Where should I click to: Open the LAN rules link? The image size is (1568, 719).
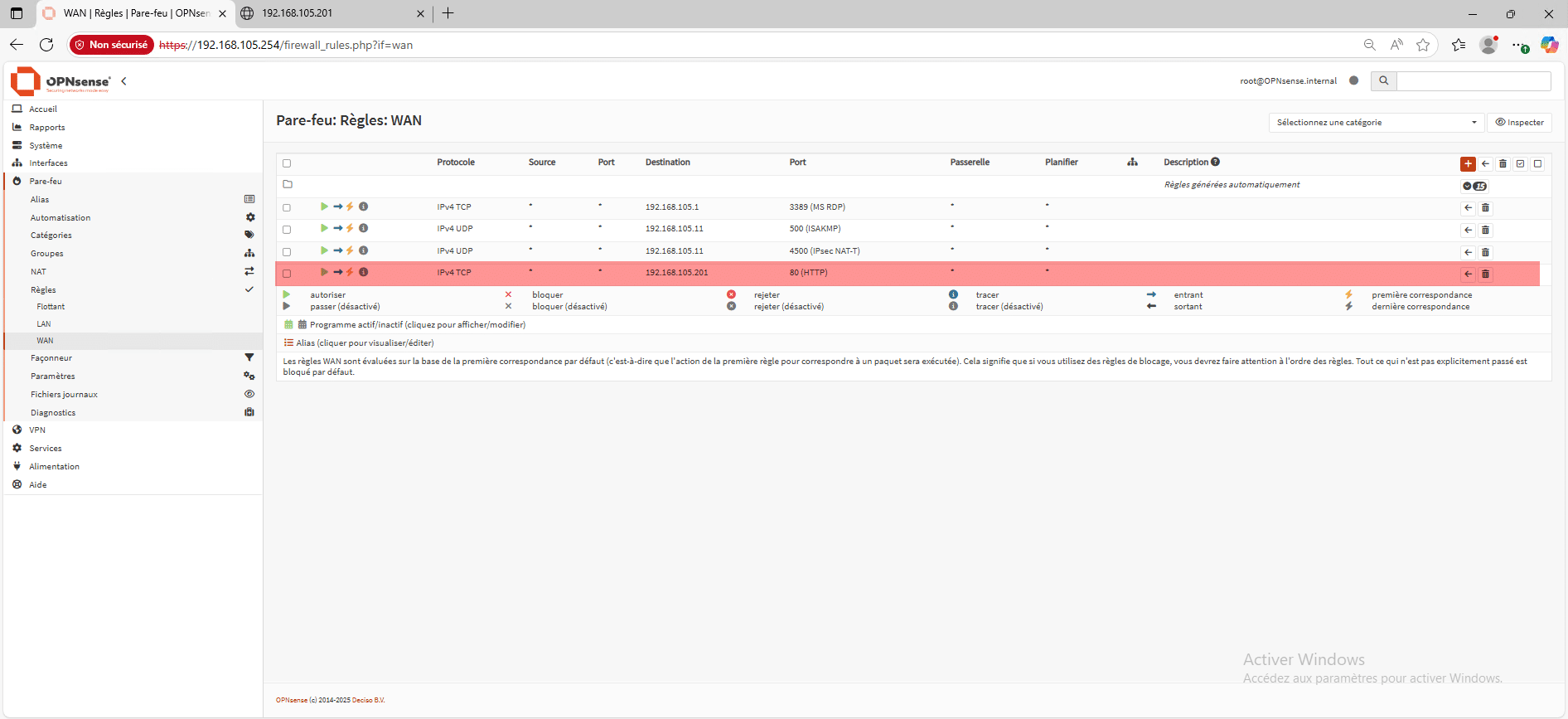(x=44, y=323)
